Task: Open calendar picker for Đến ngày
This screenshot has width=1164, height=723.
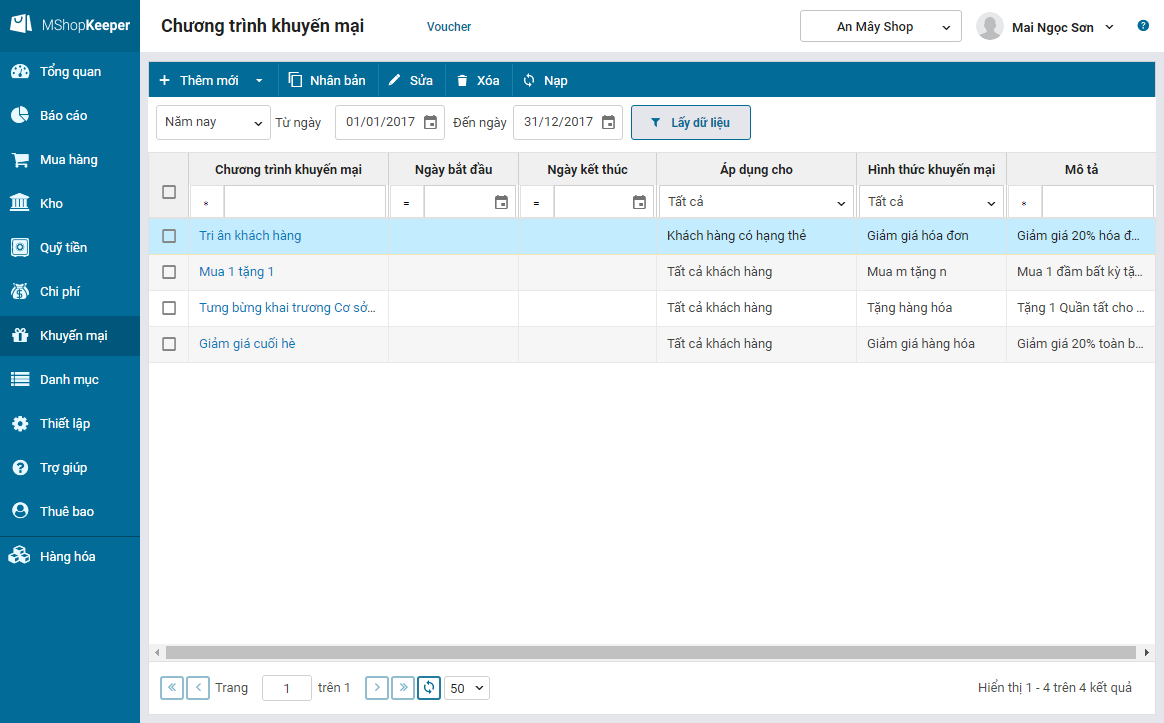Action: coord(608,122)
